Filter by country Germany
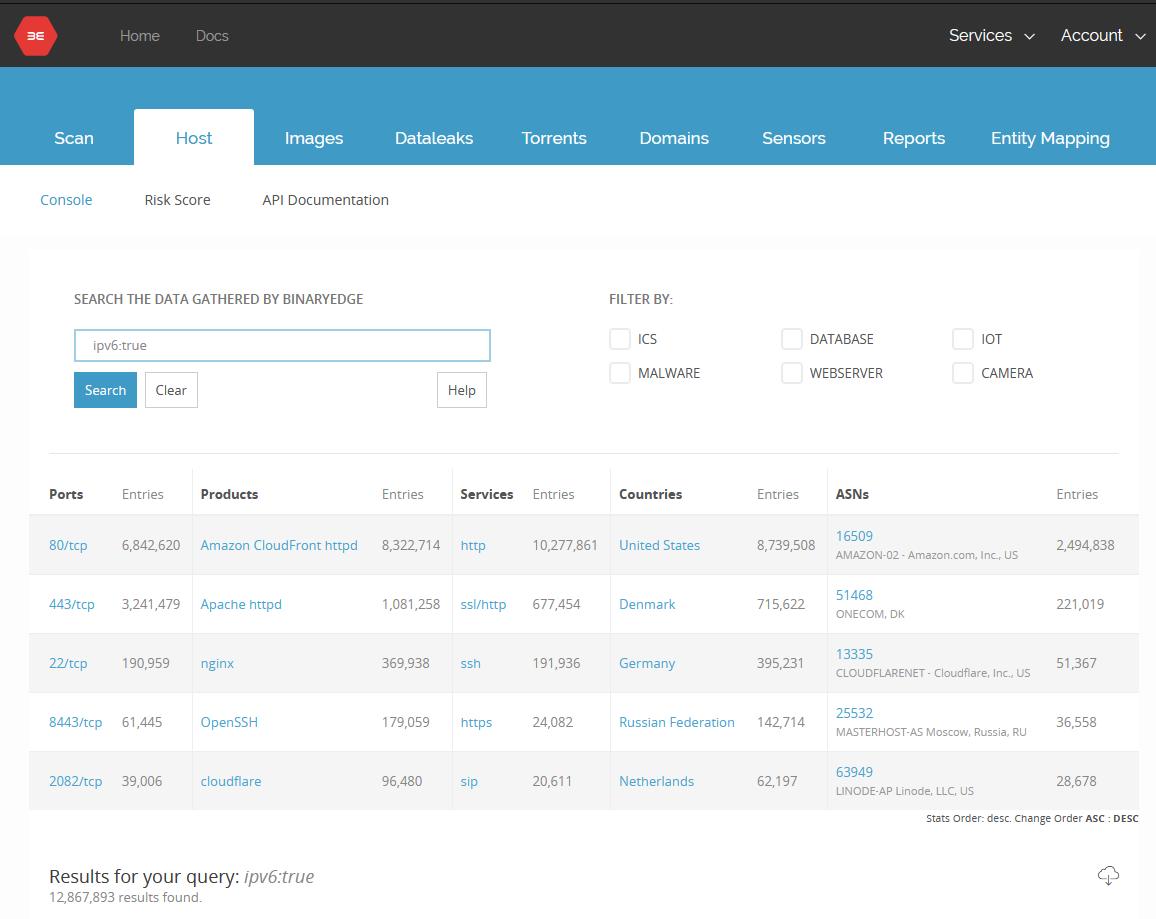The height and width of the screenshot is (919, 1156). pos(647,663)
